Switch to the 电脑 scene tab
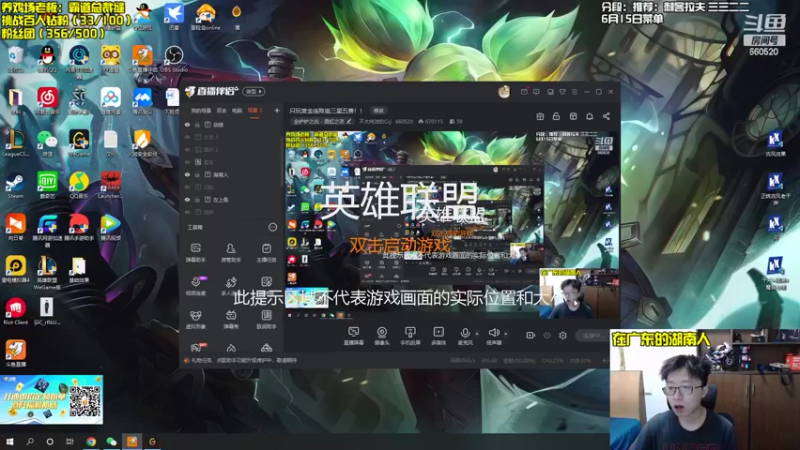The width and height of the screenshot is (800, 450). click(237, 110)
